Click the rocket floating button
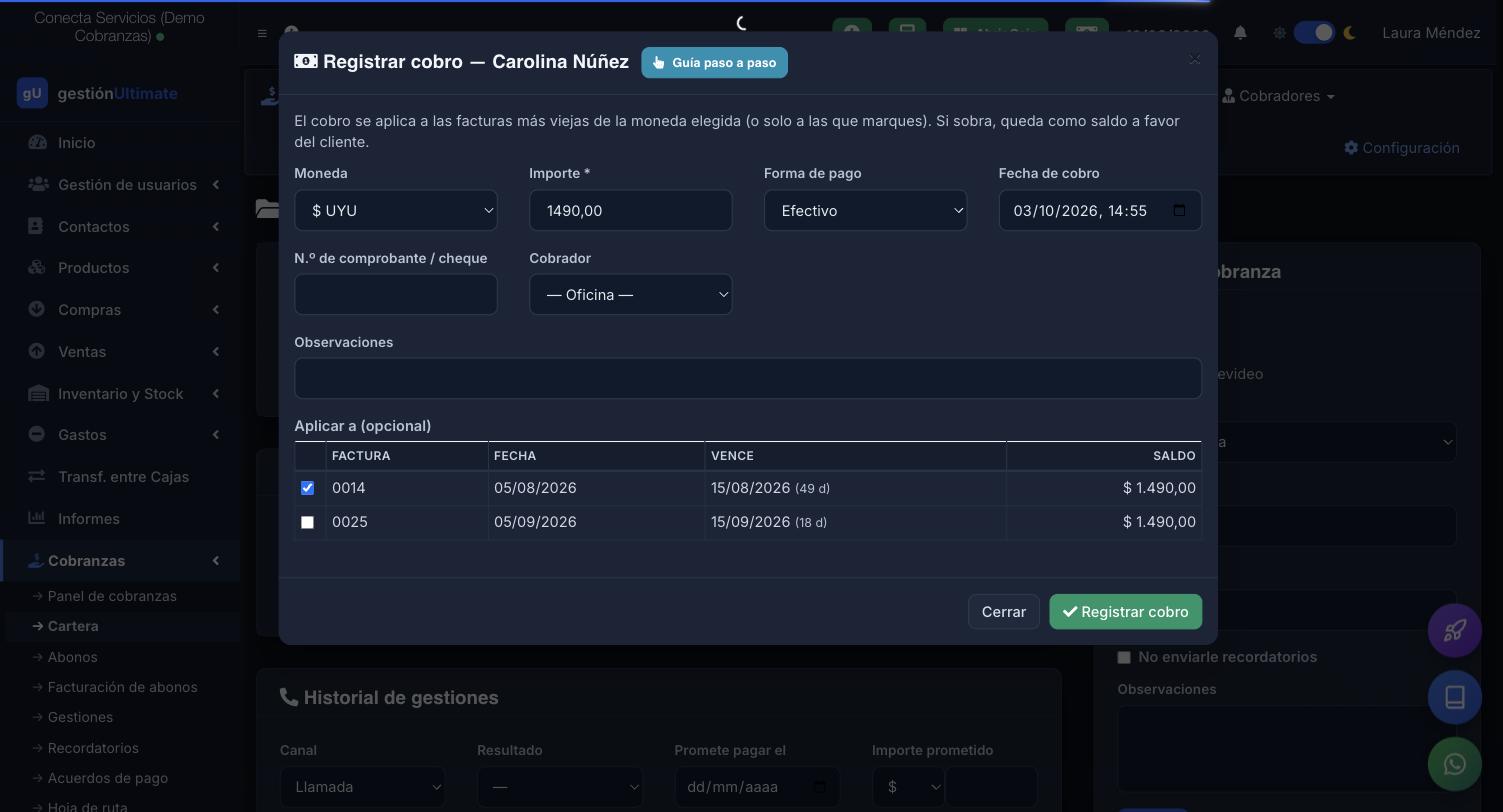The height and width of the screenshot is (812, 1503). 1454,631
